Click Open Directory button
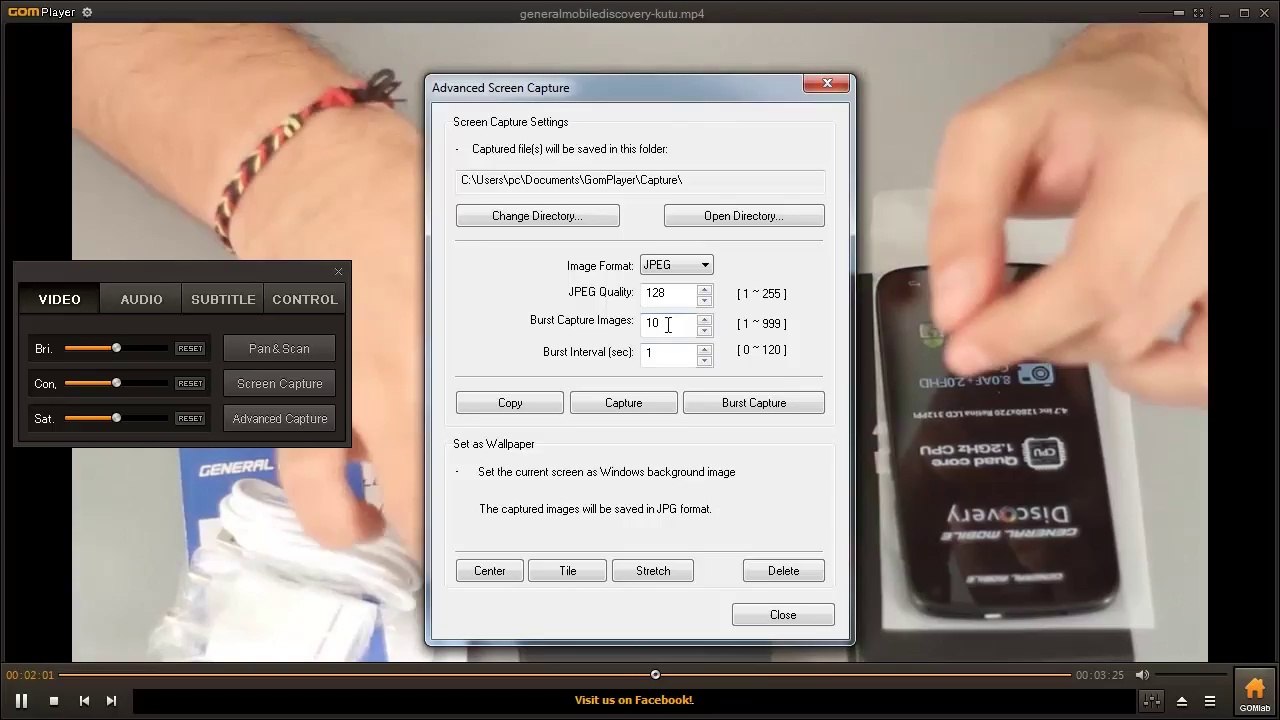This screenshot has height=720, width=1280. pos(744,216)
